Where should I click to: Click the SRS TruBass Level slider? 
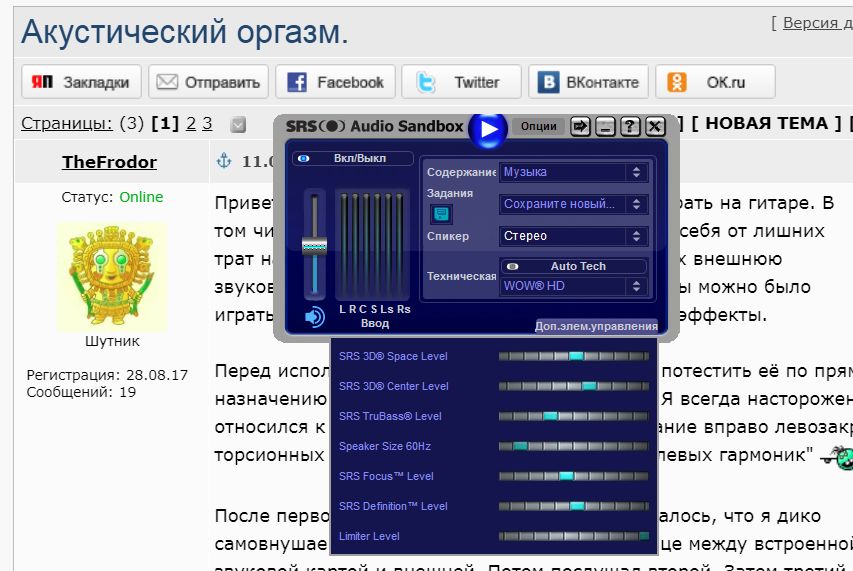click(x=574, y=416)
